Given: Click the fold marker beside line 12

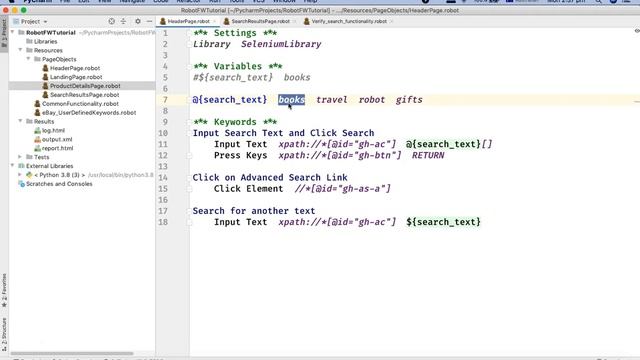Looking at the screenshot, I should tap(189, 156).
